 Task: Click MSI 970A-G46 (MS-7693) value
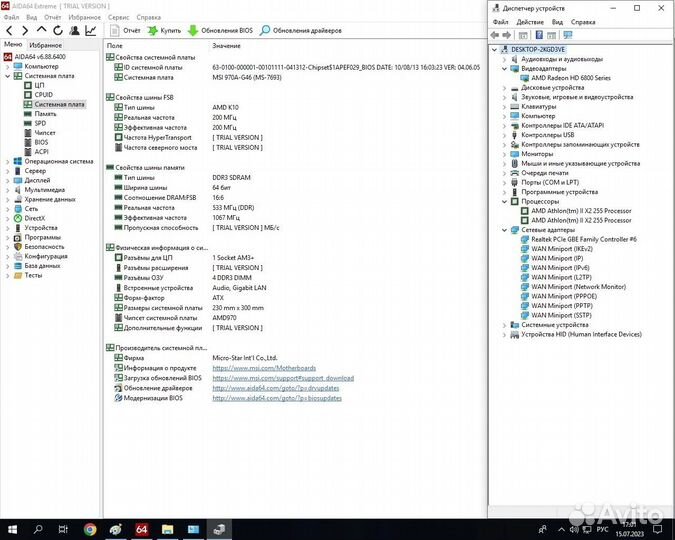[x=247, y=78]
